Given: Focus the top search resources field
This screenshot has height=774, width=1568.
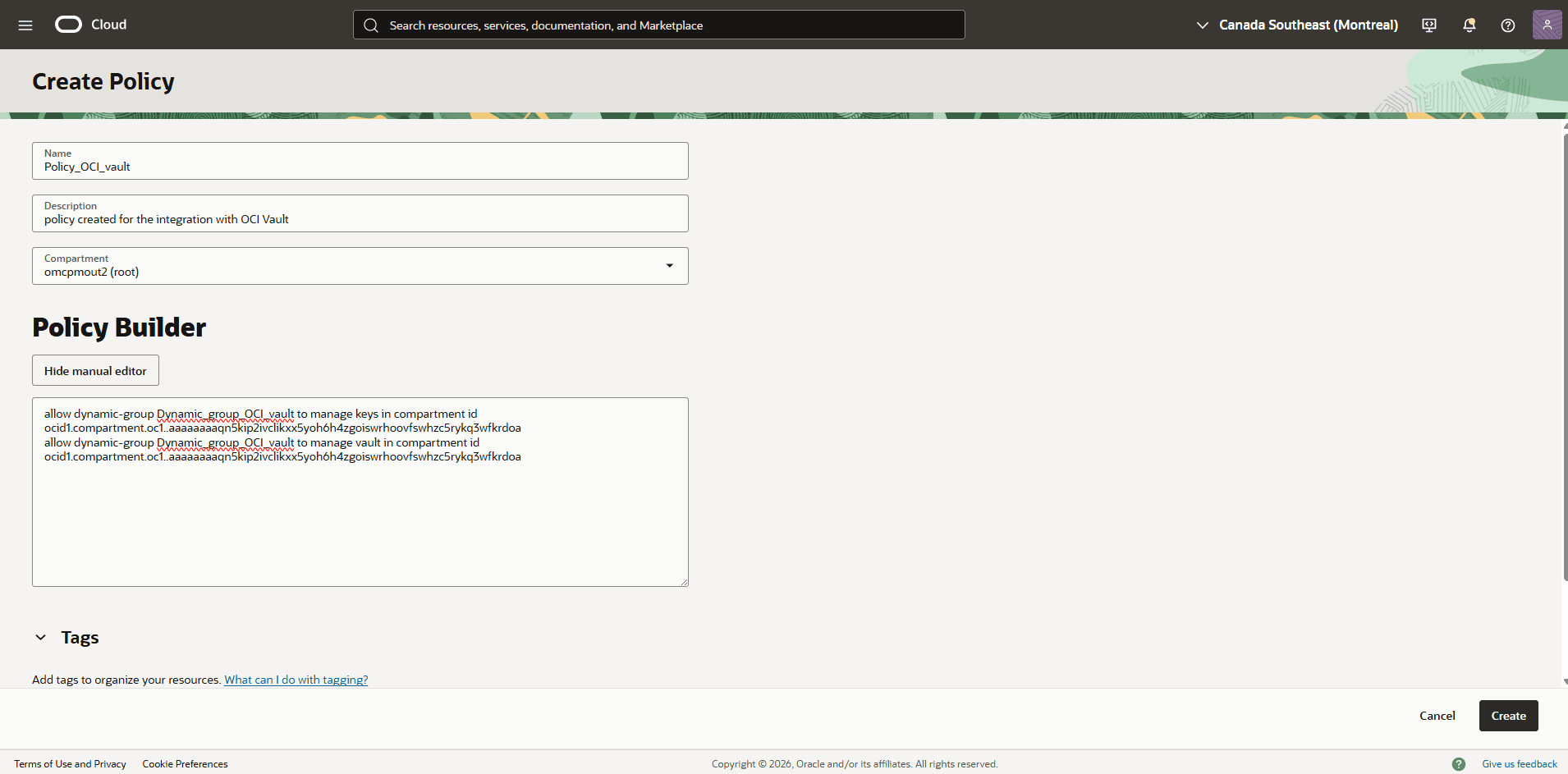Looking at the screenshot, I should point(658,25).
